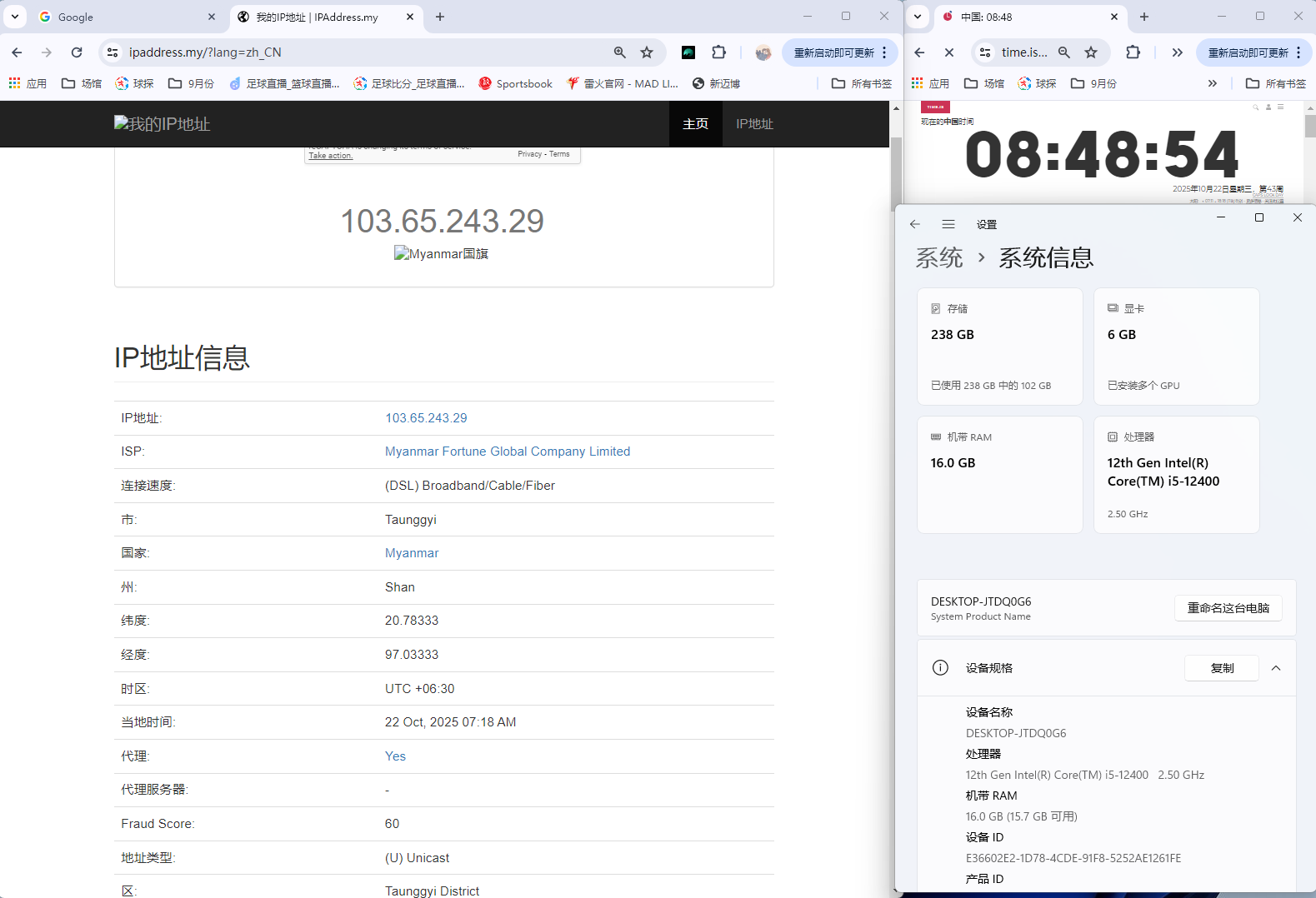Screen dimensions: 1316x898
Task: Open the 足球比分_足球直播 bookmark
Action: pyautogui.click(x=409, y=83)
